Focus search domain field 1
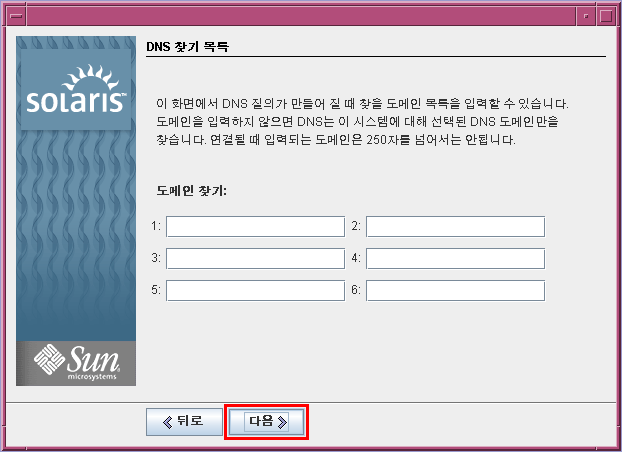This screenshot has height=452, width=622. tap(255, 227)
